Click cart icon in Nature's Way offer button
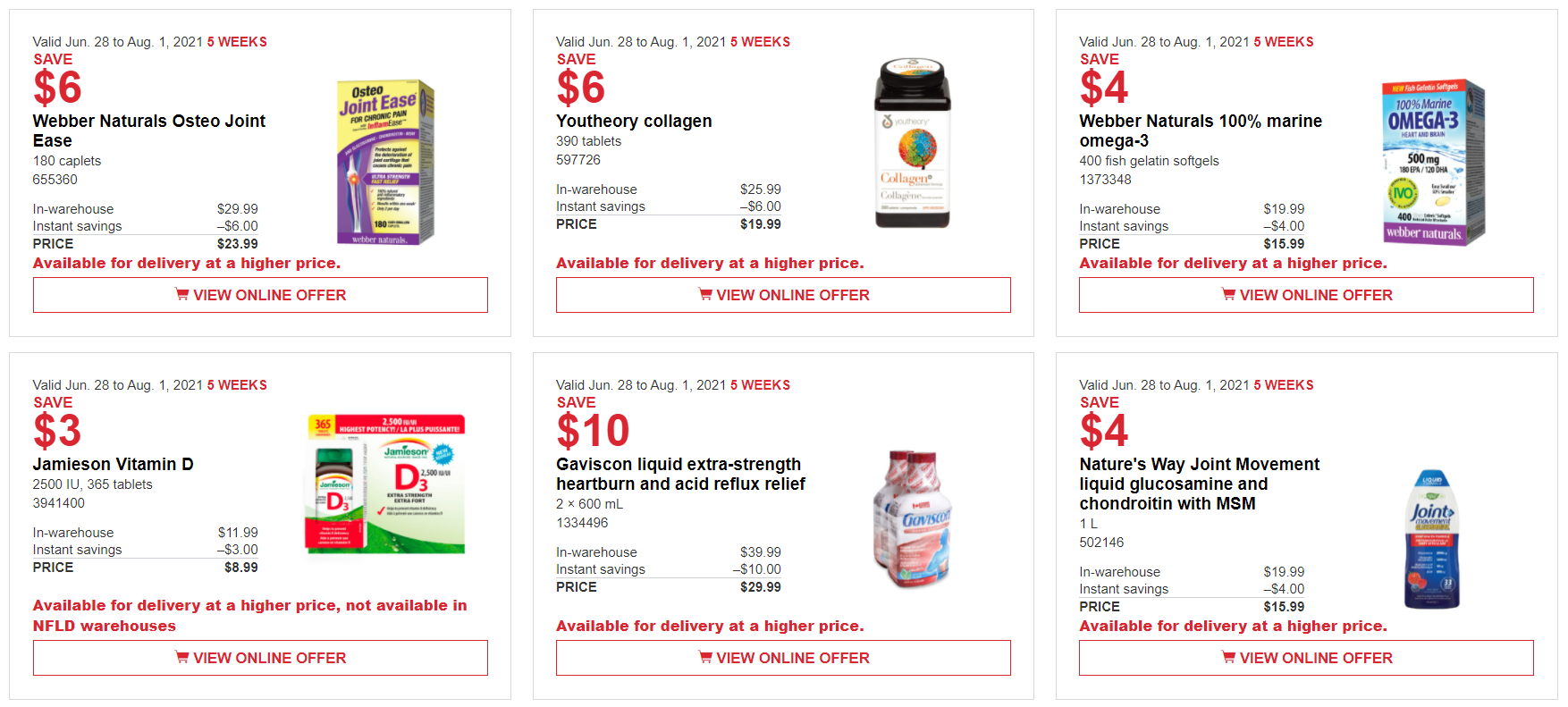The height and width of the screenshot is (707, 1568). [1228, 657]
